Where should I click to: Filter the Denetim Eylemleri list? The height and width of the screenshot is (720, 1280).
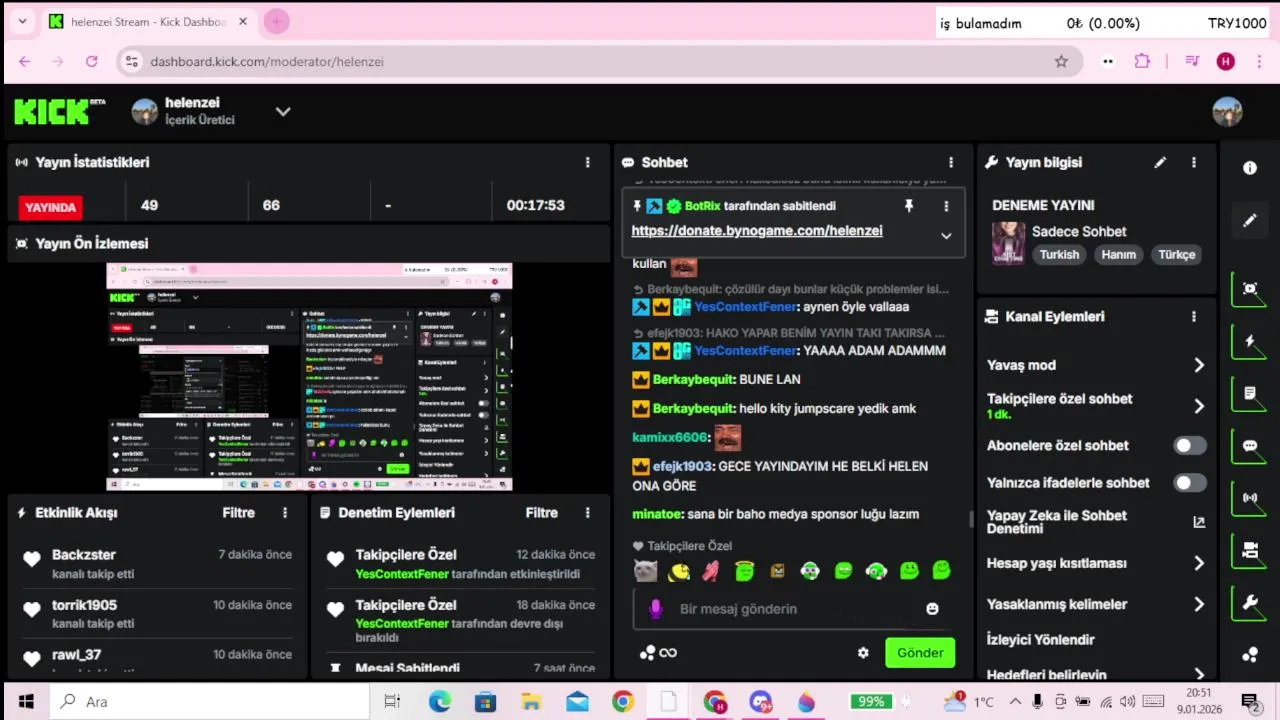pos(542,512)
